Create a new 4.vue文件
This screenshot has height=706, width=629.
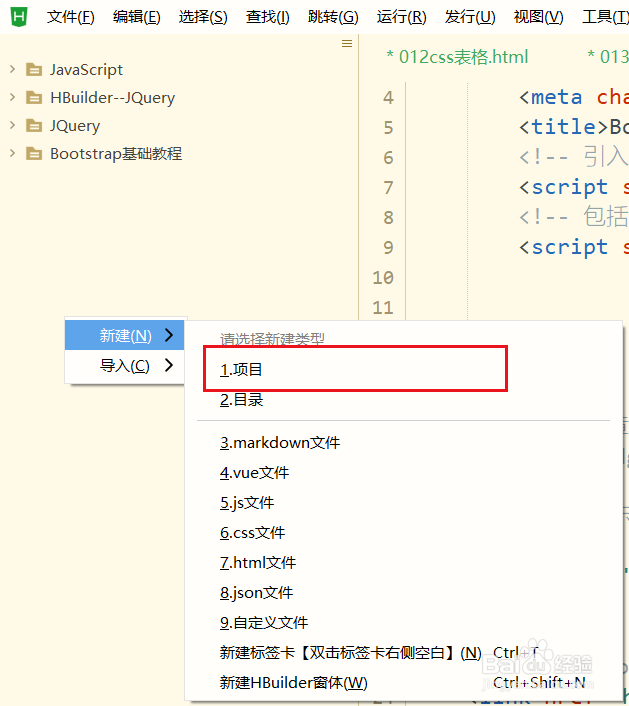click(x=254, y=473)
